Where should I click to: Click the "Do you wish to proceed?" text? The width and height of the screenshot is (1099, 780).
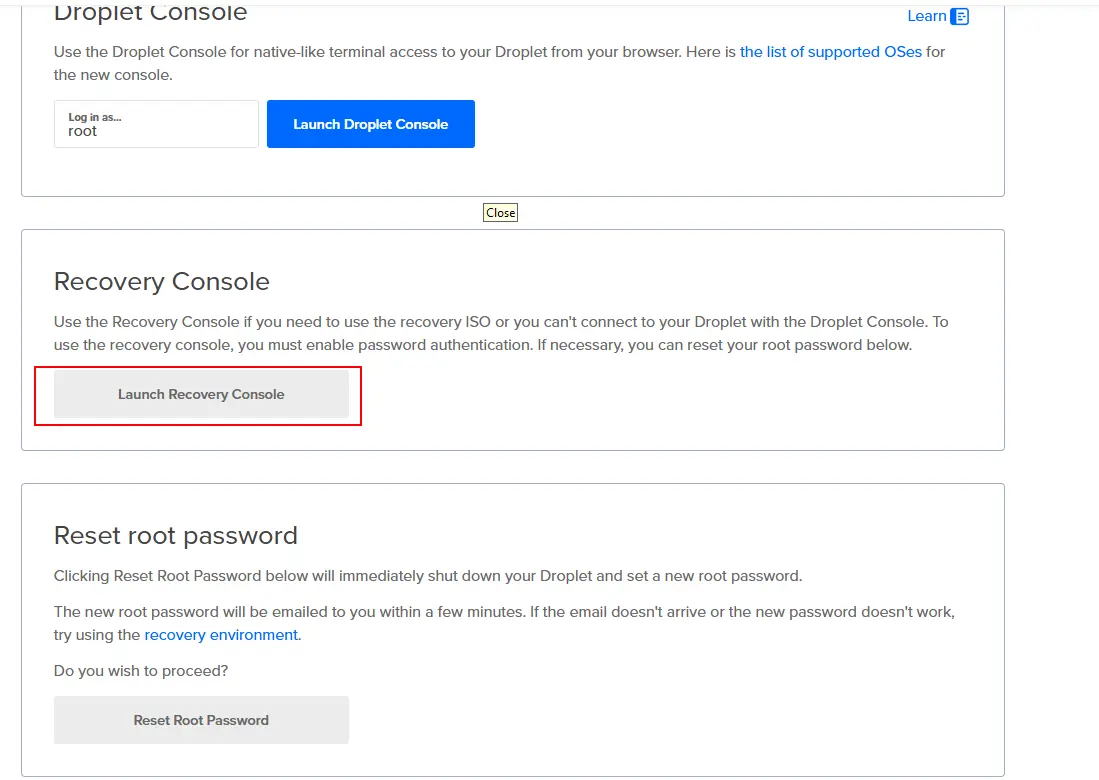coord(140,670)
